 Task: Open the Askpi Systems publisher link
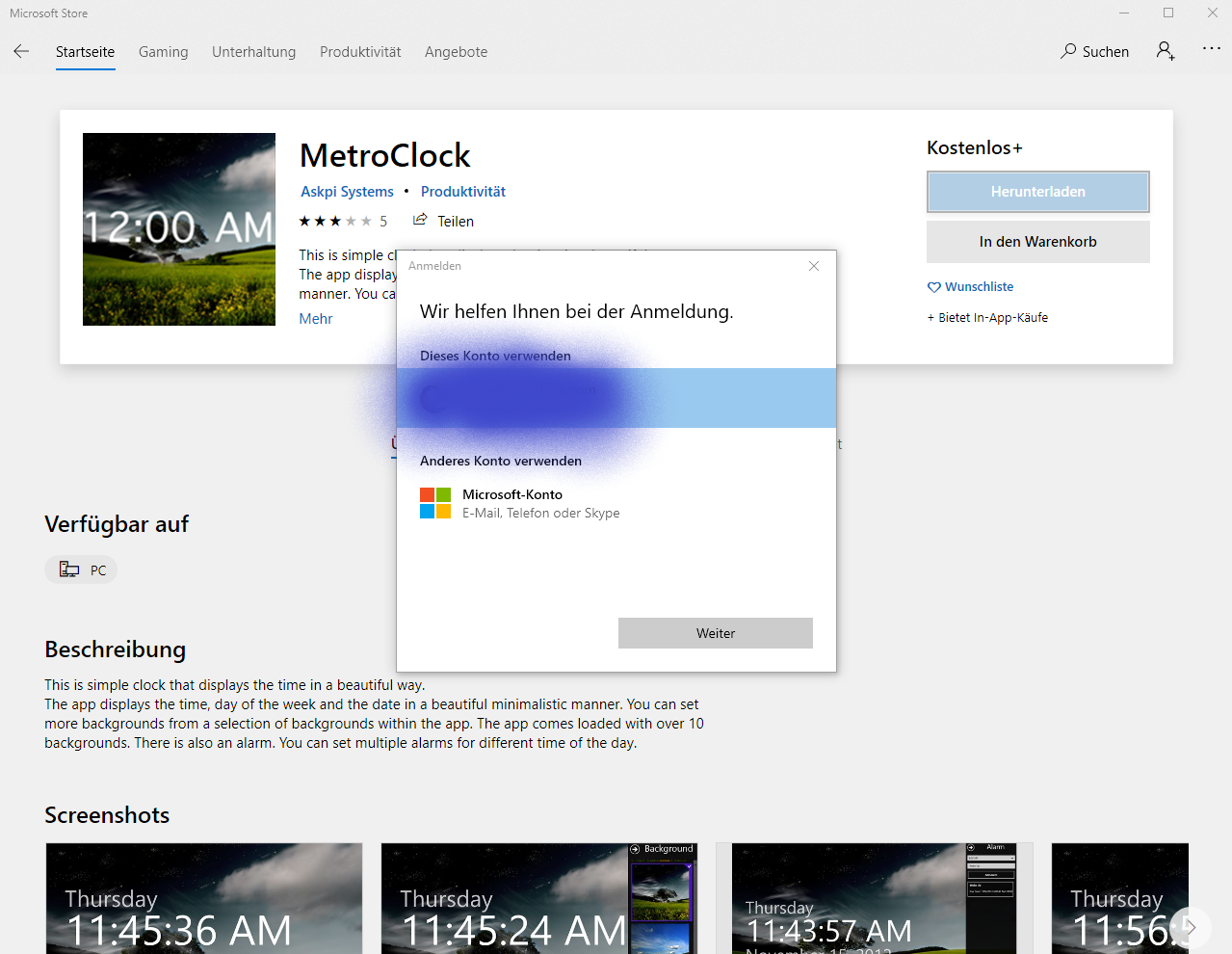[347, 192]
